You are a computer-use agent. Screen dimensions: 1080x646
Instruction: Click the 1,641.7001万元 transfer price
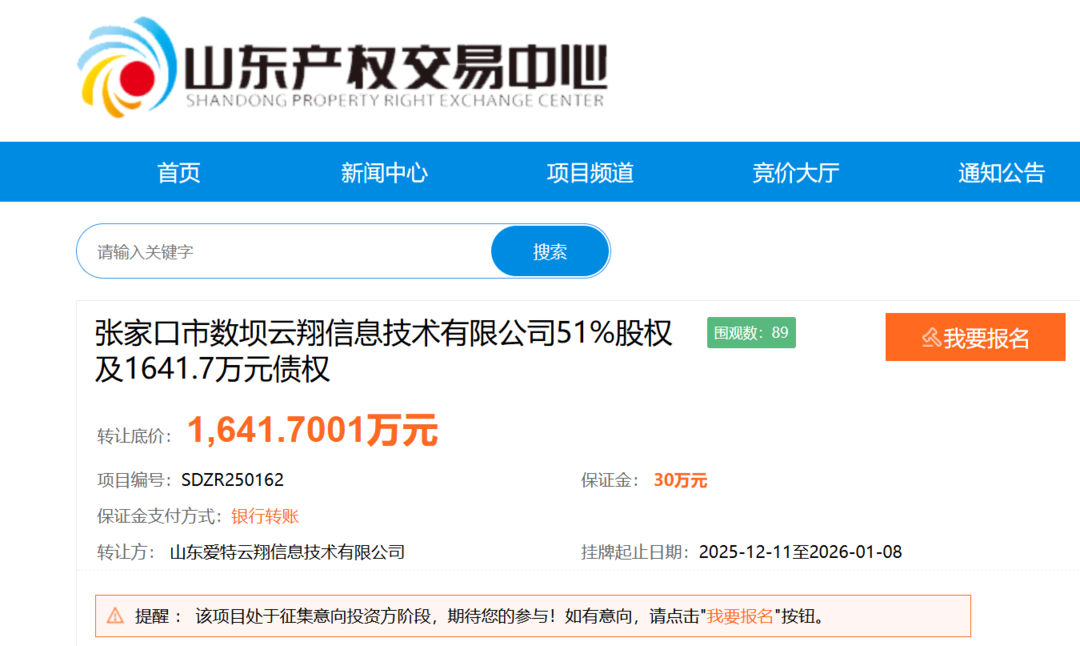click(x=312, y=430)
